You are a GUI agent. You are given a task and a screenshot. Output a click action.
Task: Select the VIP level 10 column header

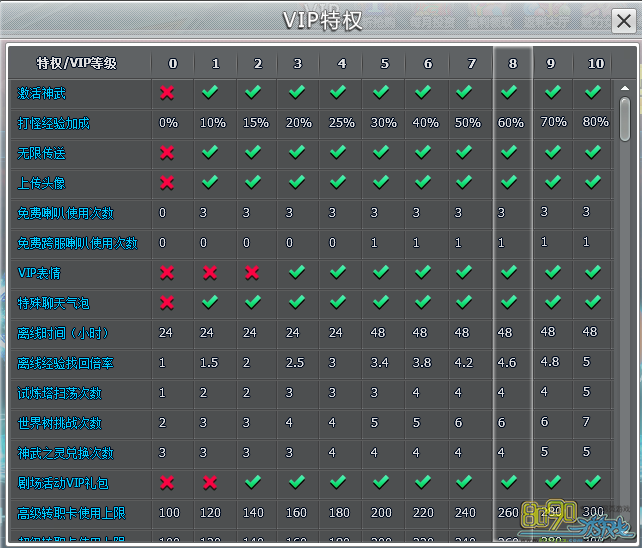pos(596,63)
